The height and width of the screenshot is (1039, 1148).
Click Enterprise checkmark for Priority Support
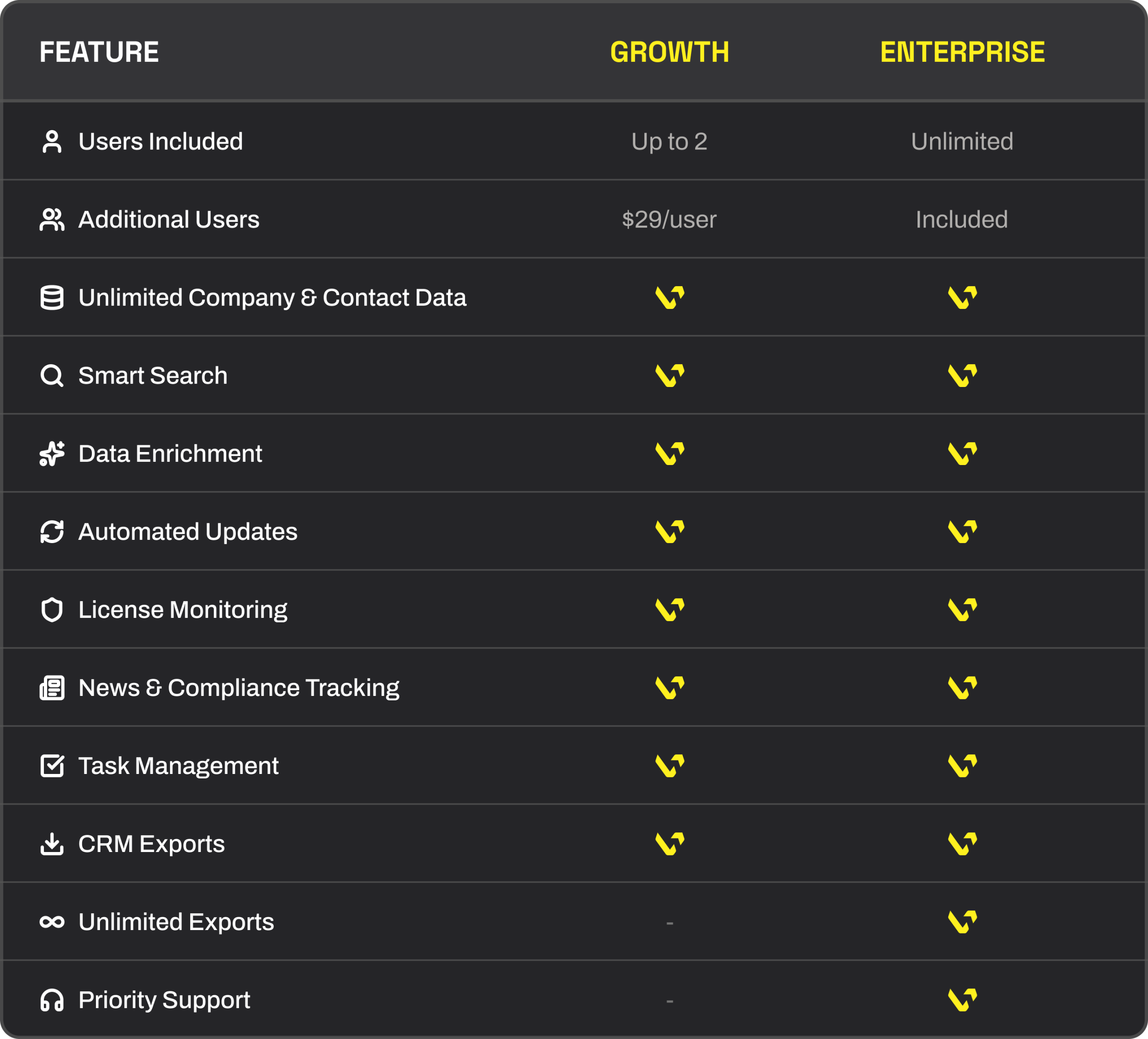(962, 1000)
